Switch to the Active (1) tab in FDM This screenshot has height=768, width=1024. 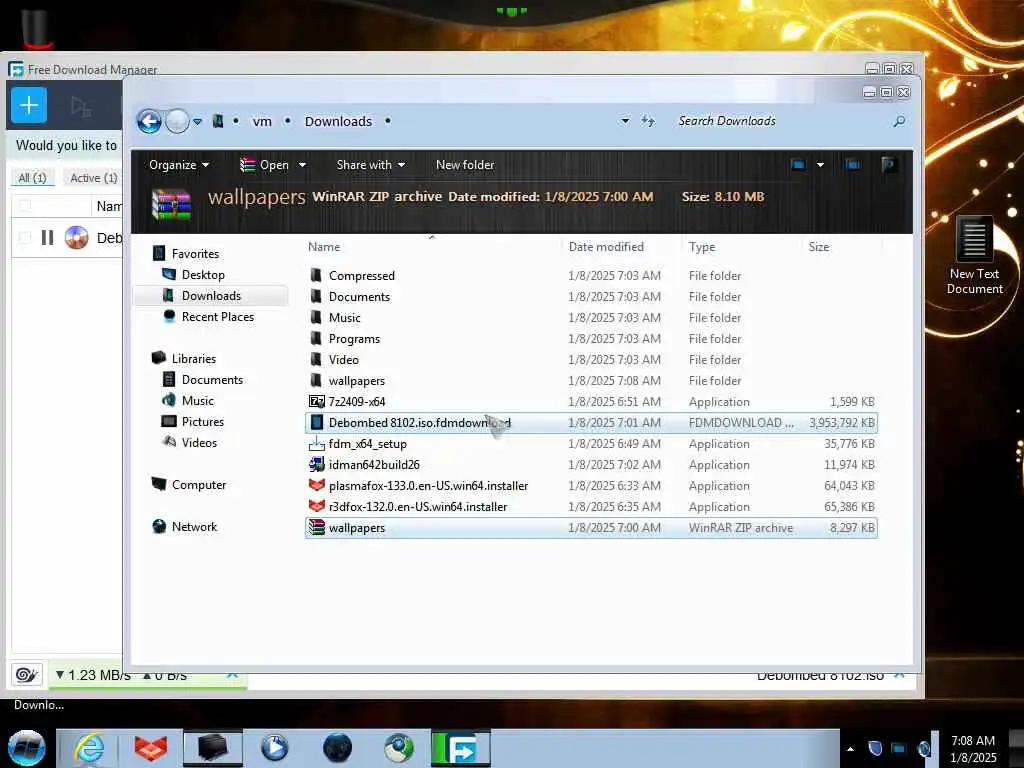click(93, 178)
